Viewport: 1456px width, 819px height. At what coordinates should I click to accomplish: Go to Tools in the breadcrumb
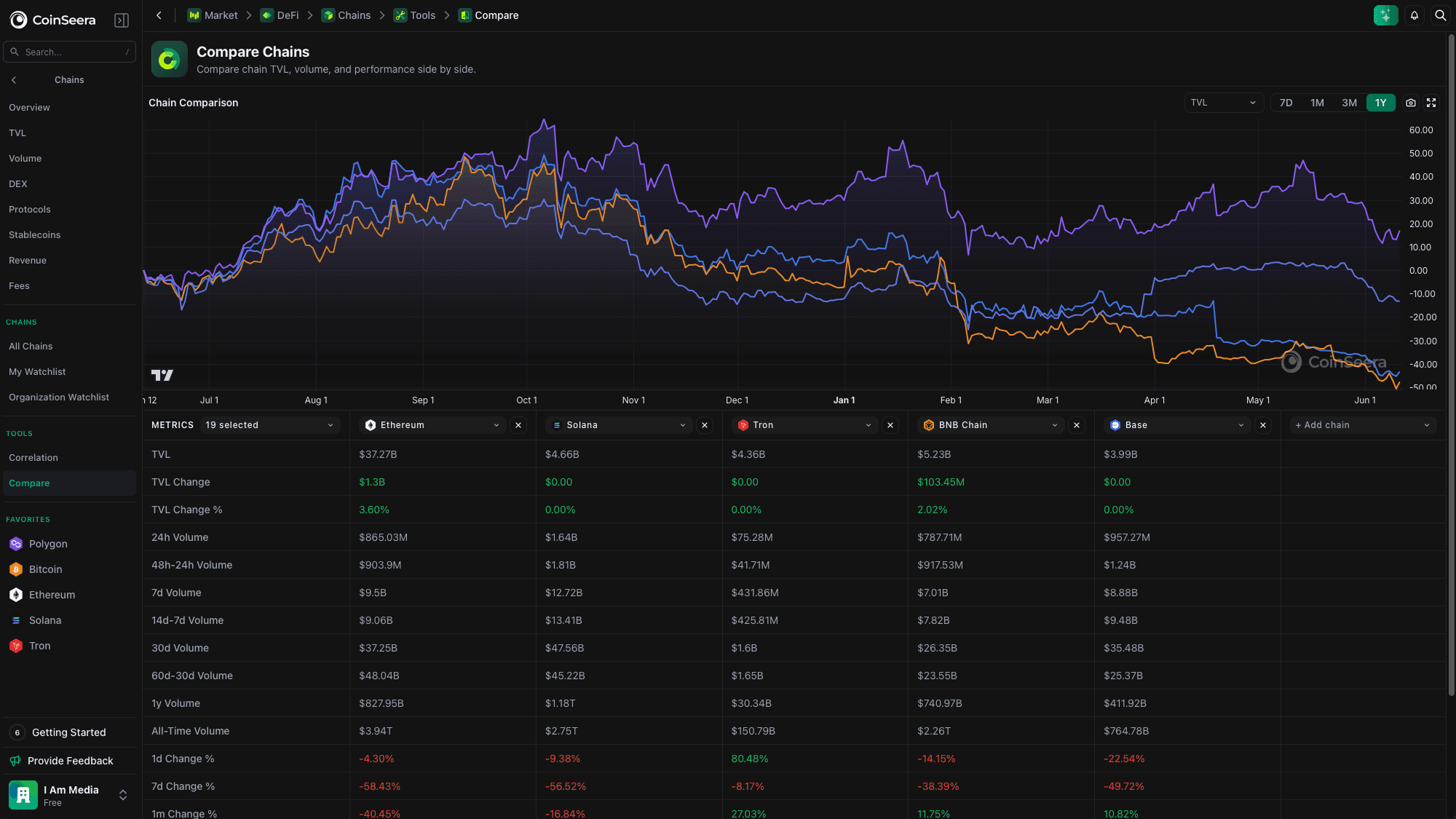[415, 15]
